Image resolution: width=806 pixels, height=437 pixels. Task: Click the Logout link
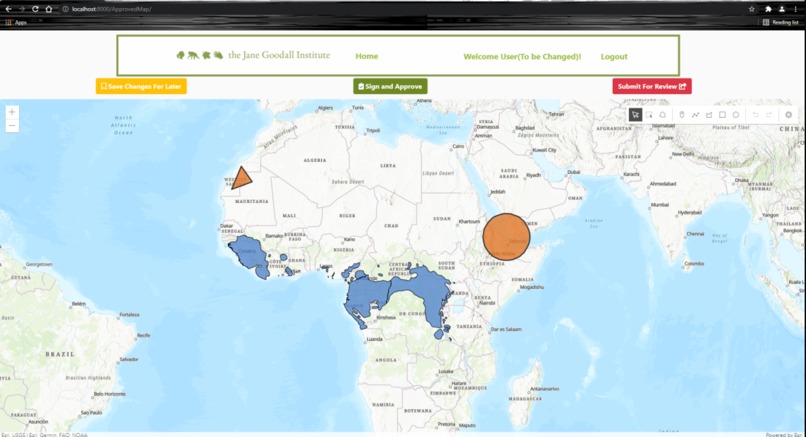point(614,57)
